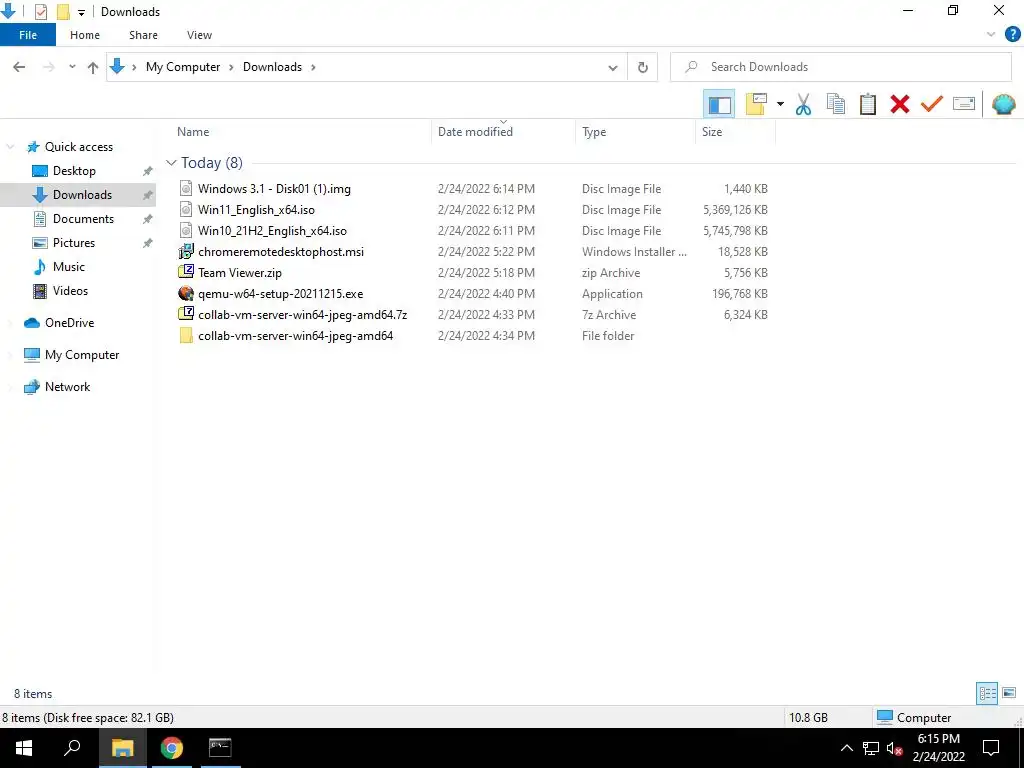The image size is (1024, 768).
Task: Open Videos in the navigation pane
Action: click(70, 291)
